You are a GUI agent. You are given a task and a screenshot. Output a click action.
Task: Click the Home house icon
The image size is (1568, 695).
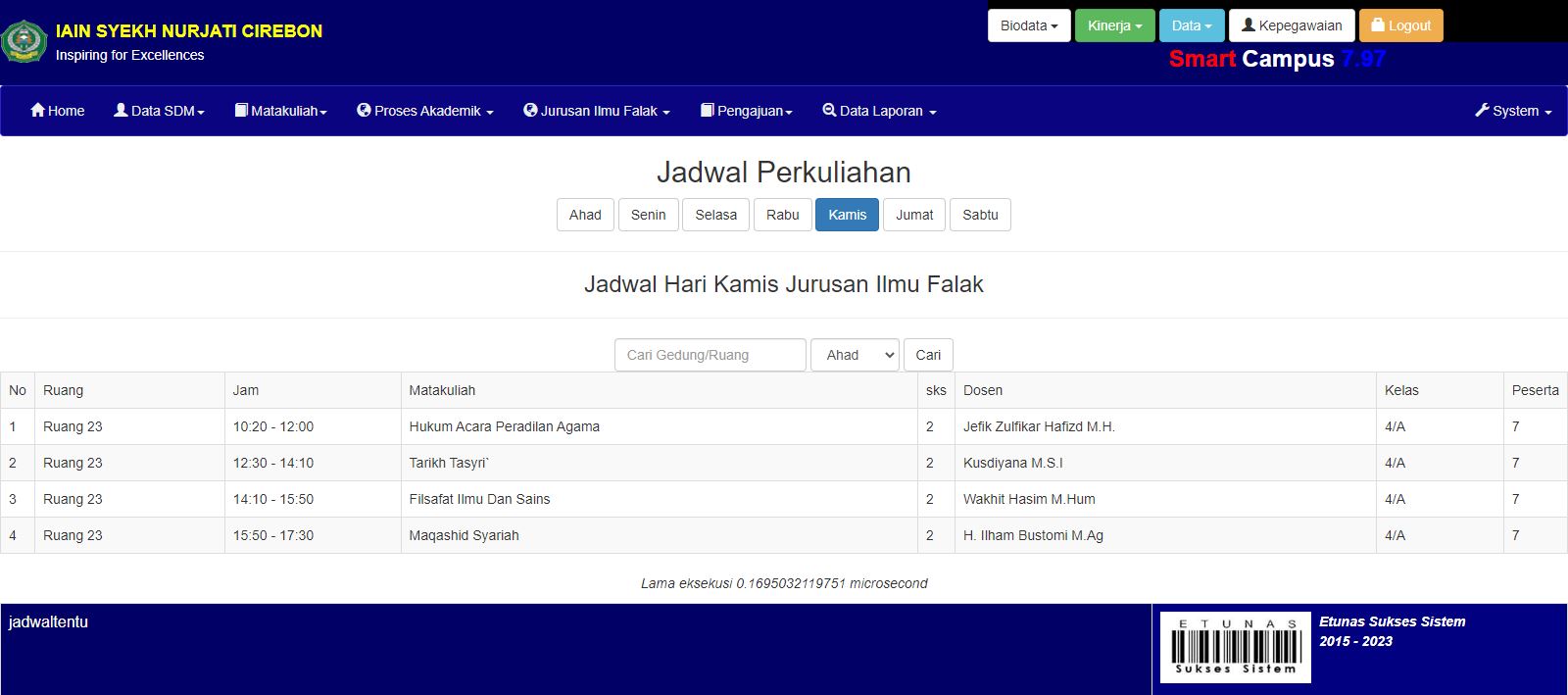coord(38,110)
